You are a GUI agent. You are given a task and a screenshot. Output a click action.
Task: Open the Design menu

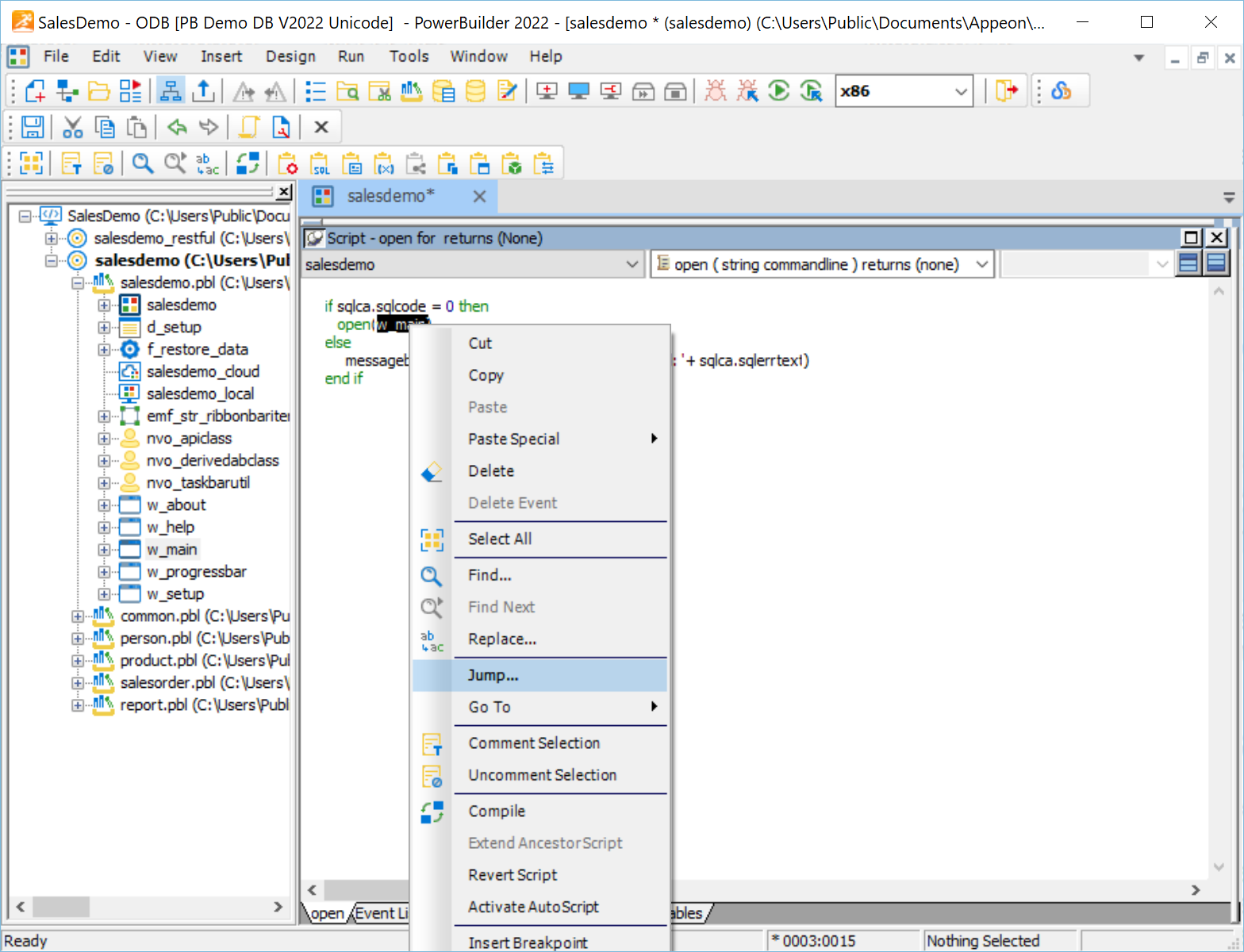click(x=290, y=56)
